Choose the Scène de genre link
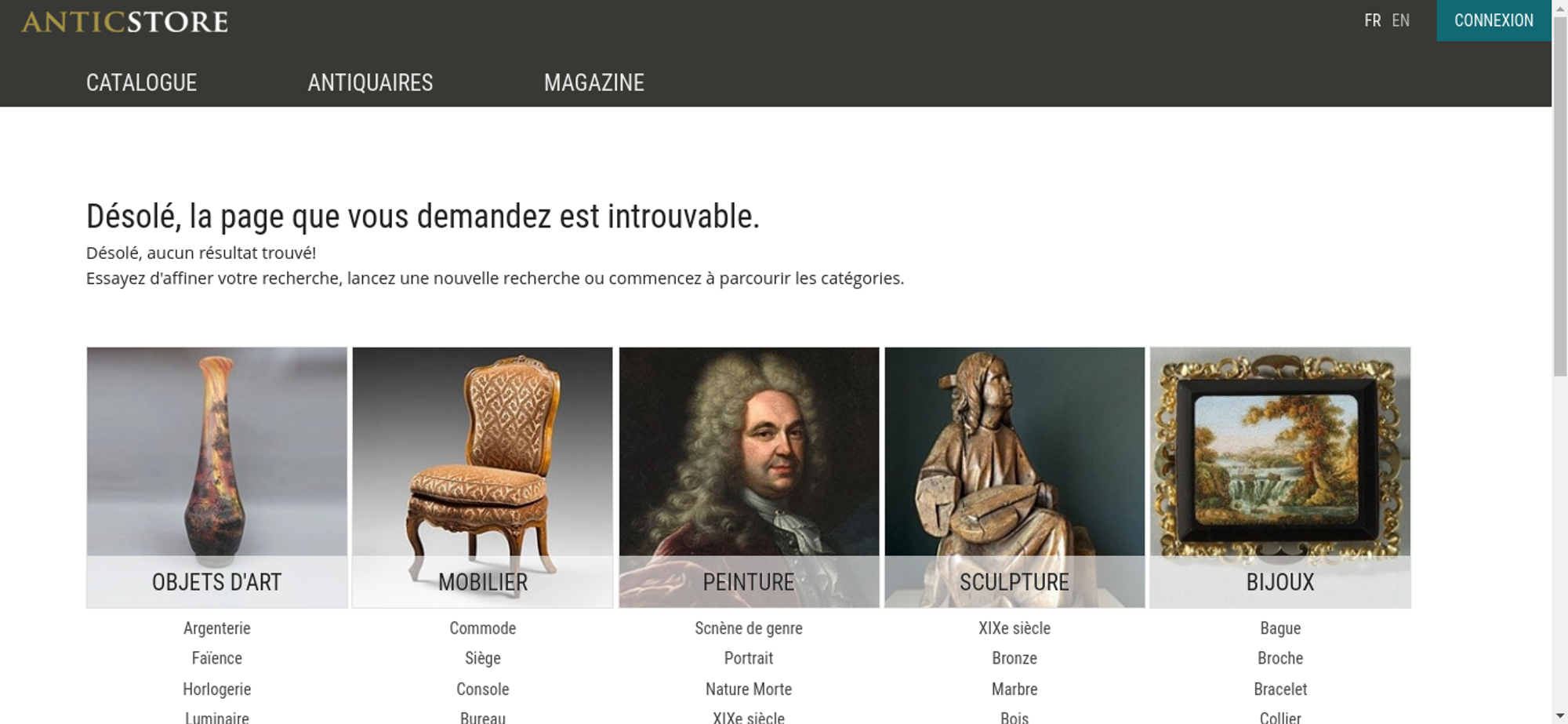Screen dimensions: 1568x724 click(749, 628)
